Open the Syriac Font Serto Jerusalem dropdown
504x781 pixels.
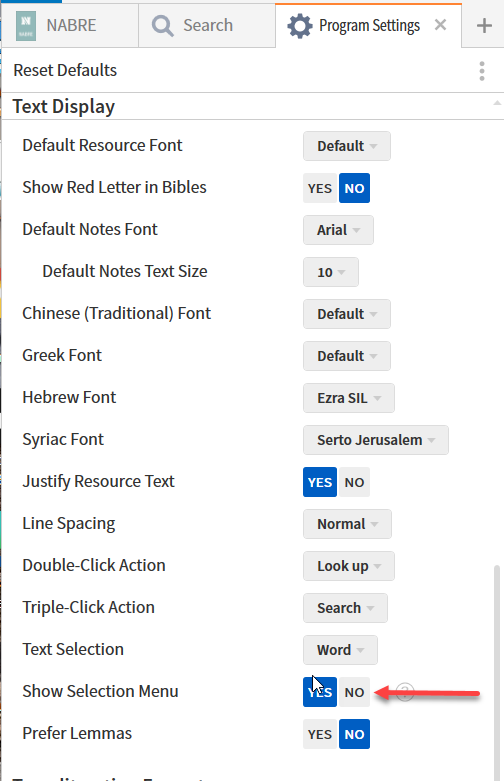[x=376, y=440]
